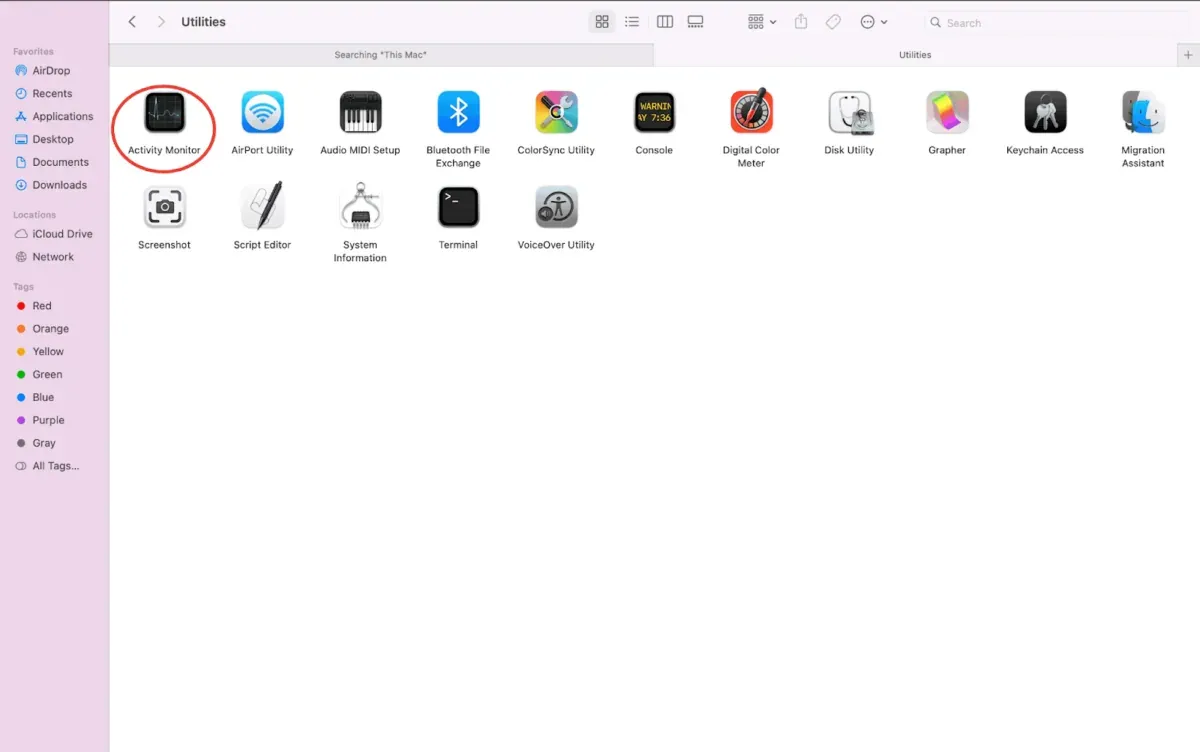This screenshot has height=752, width=1200.
Task: Select the Script Editor icon
Action: pyautogui.click(x=263, y=206)
